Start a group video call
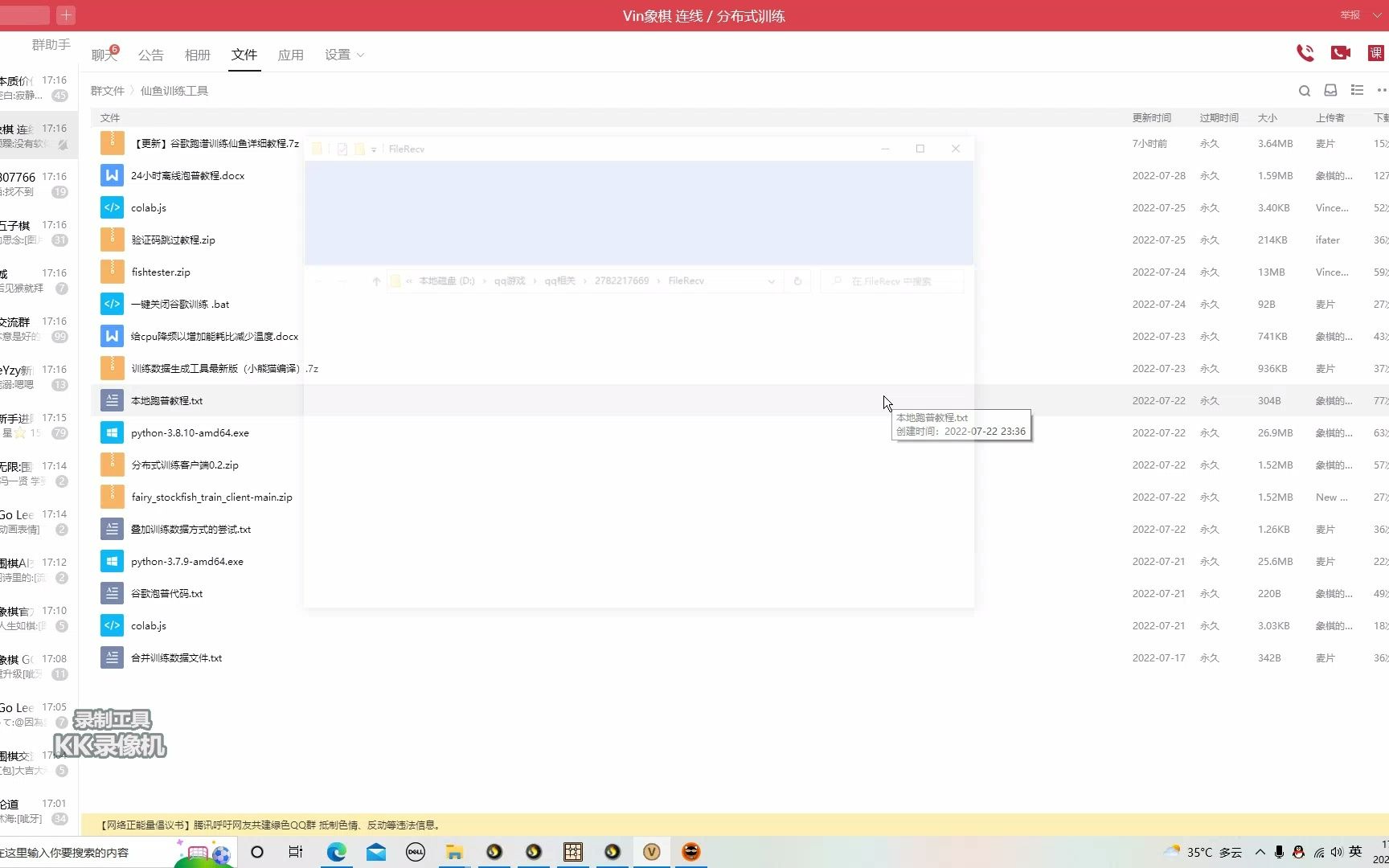The height and width of the screenshot is (868, 1389). (x=1340, y=53)
